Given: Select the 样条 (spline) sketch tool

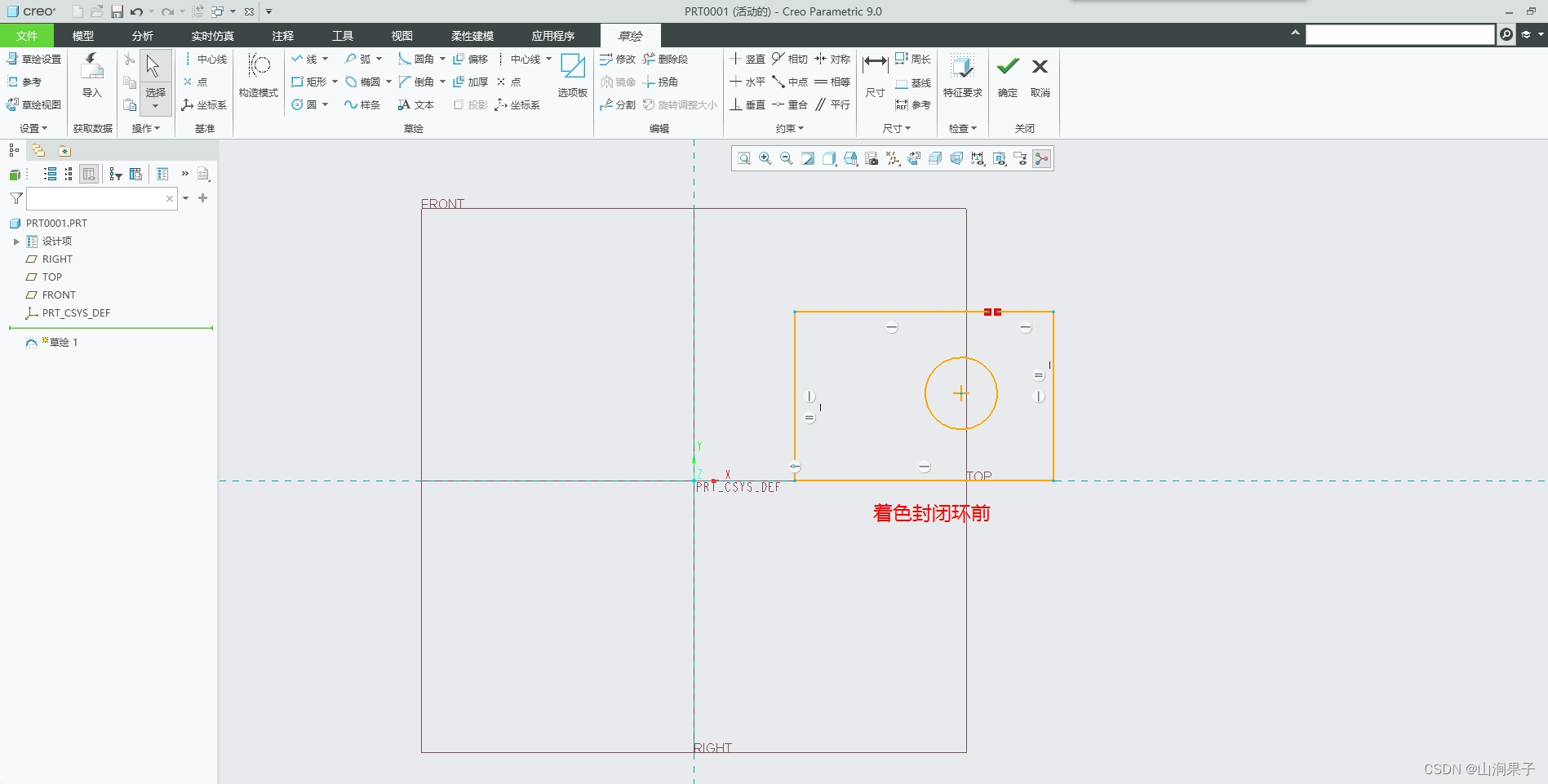Looking at the screenshot, I should pos(362,104).
